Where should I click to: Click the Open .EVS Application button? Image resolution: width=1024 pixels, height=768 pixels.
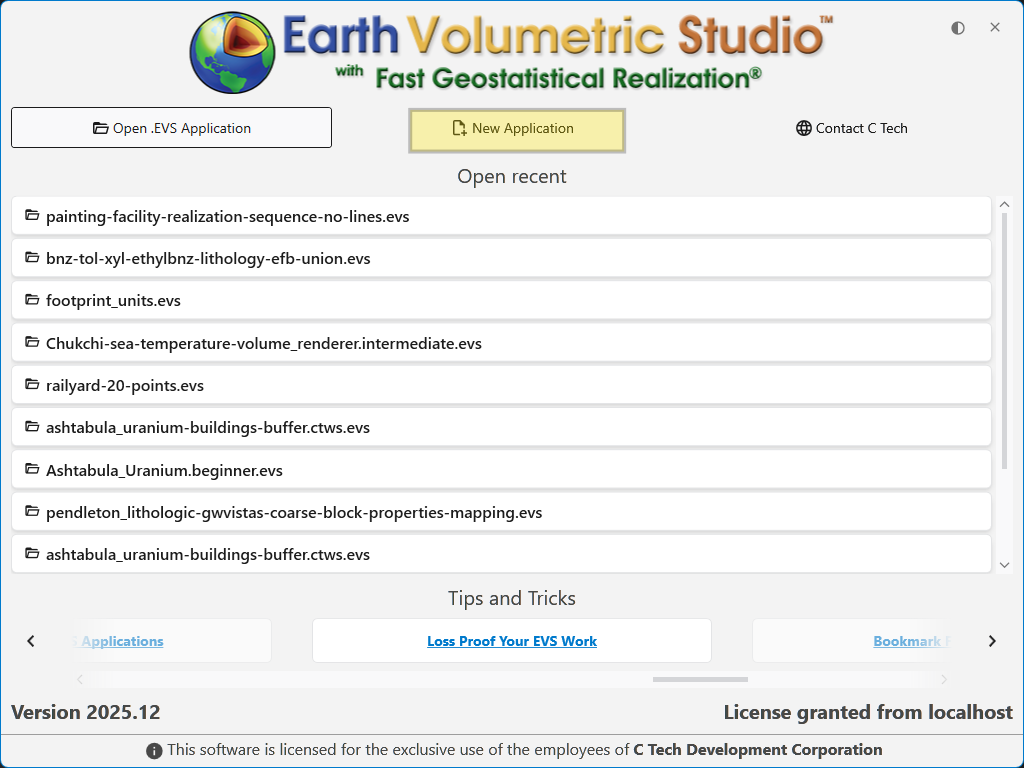(171, 128)
